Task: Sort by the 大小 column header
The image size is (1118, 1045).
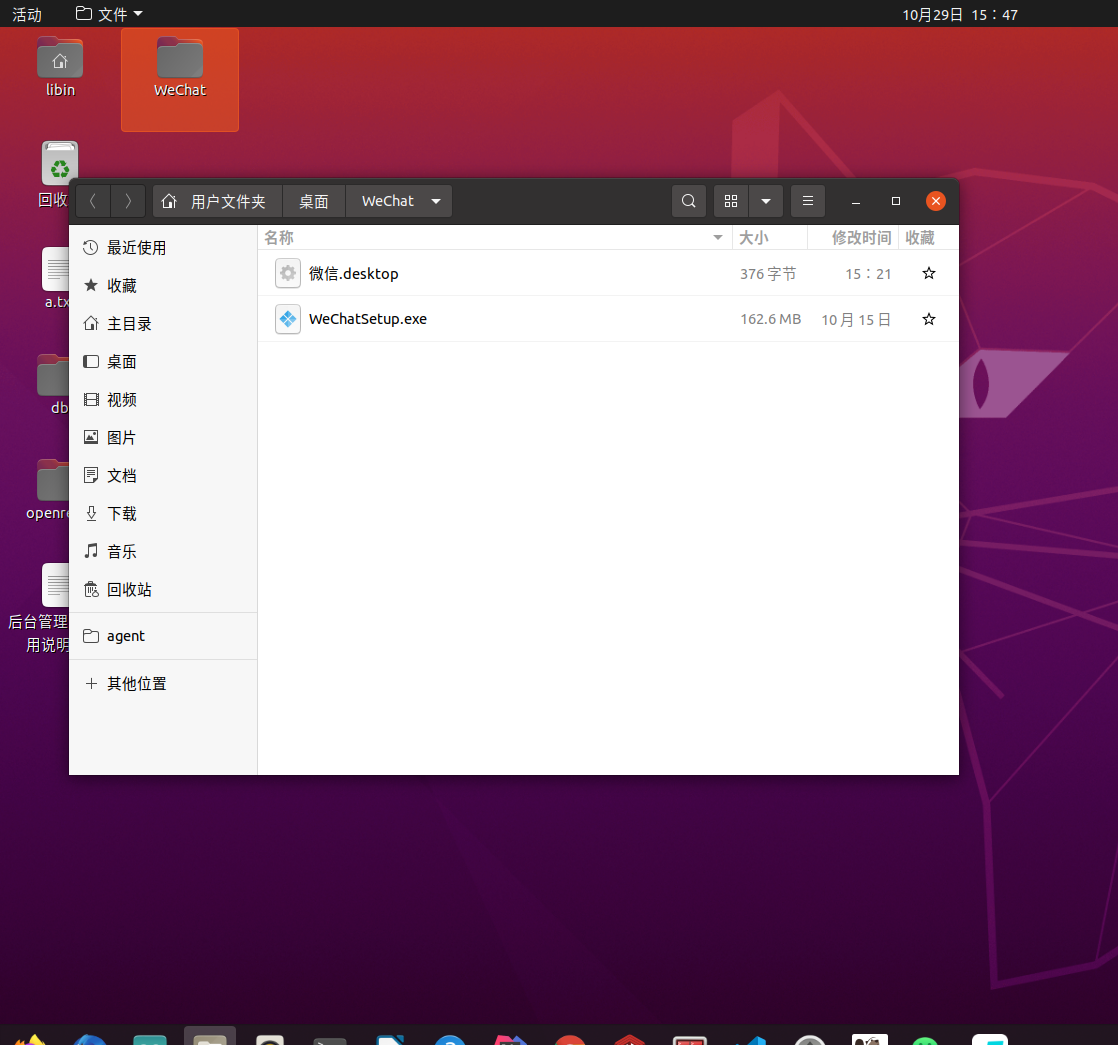Action: point(769,237)
